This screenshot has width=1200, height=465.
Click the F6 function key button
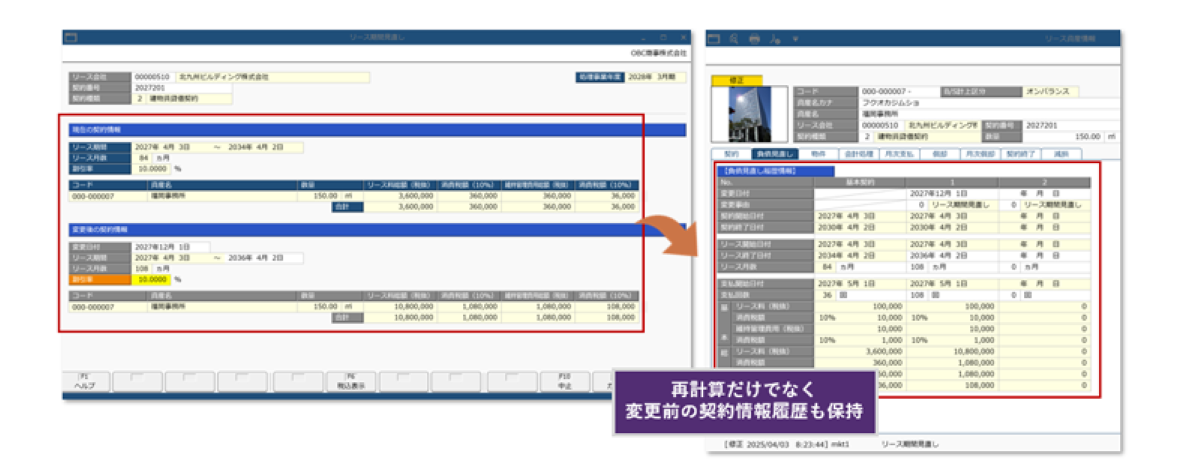coord(351,381)
